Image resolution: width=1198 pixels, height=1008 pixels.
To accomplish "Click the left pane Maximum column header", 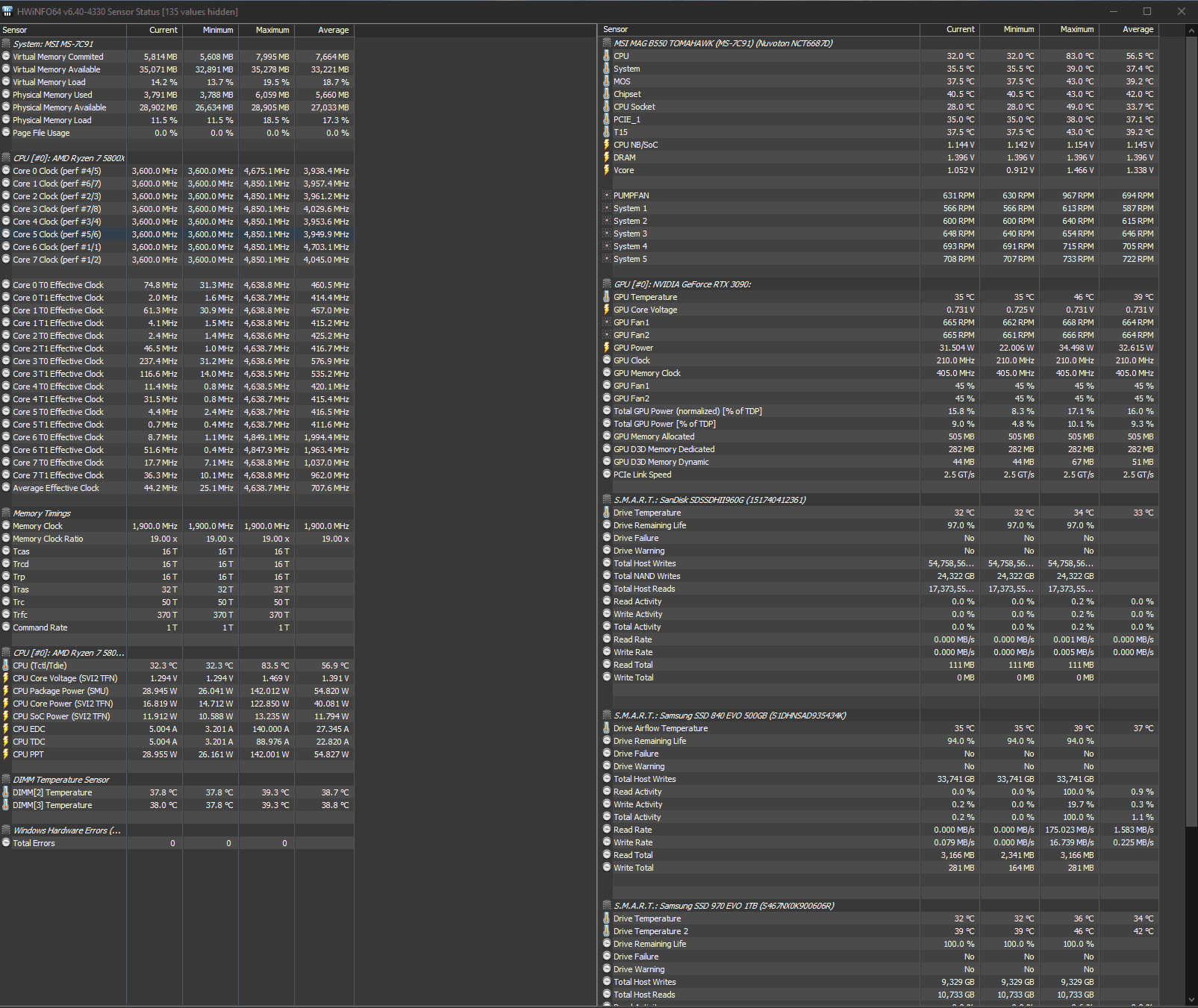I will click(266, 30).
